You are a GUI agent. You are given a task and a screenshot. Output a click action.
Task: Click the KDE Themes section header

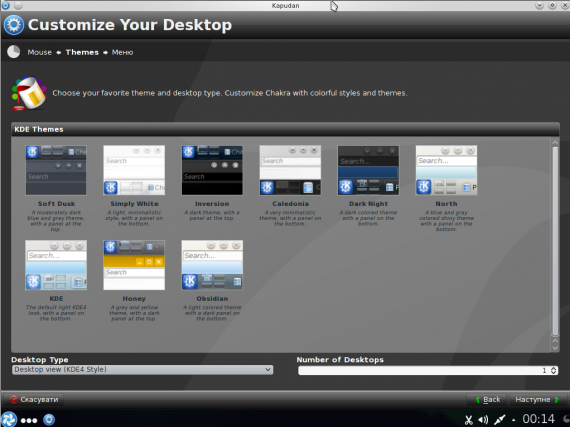click(285, 129)
